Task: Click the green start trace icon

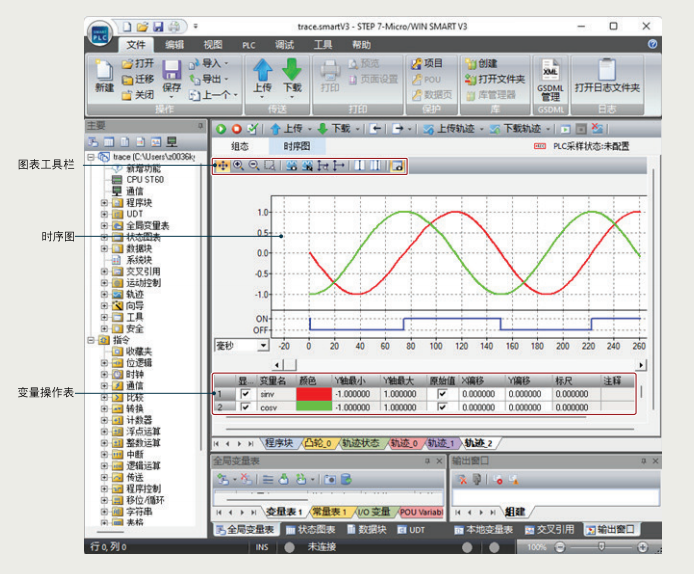Action: (x=222, y=129)
